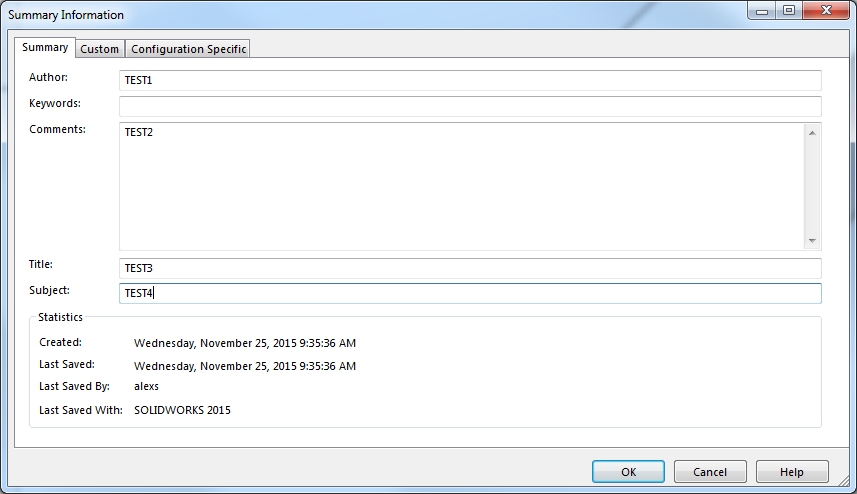Screen dimensions: 857x494
Task: Minimize the Summary Information window
Action: pyautogui.click(x=762, y=10)
